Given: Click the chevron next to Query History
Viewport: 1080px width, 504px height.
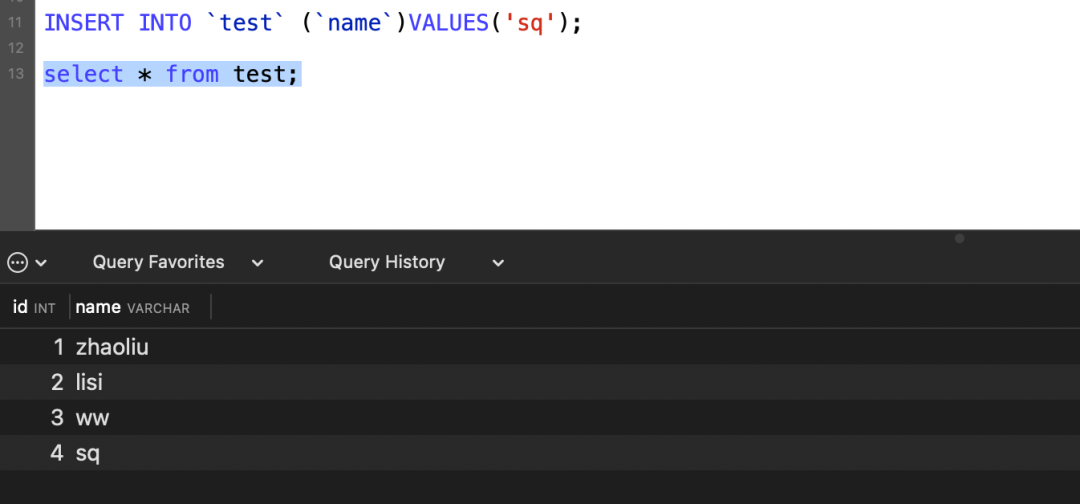Looking at the screenshot, I should (x=498, y=263).
